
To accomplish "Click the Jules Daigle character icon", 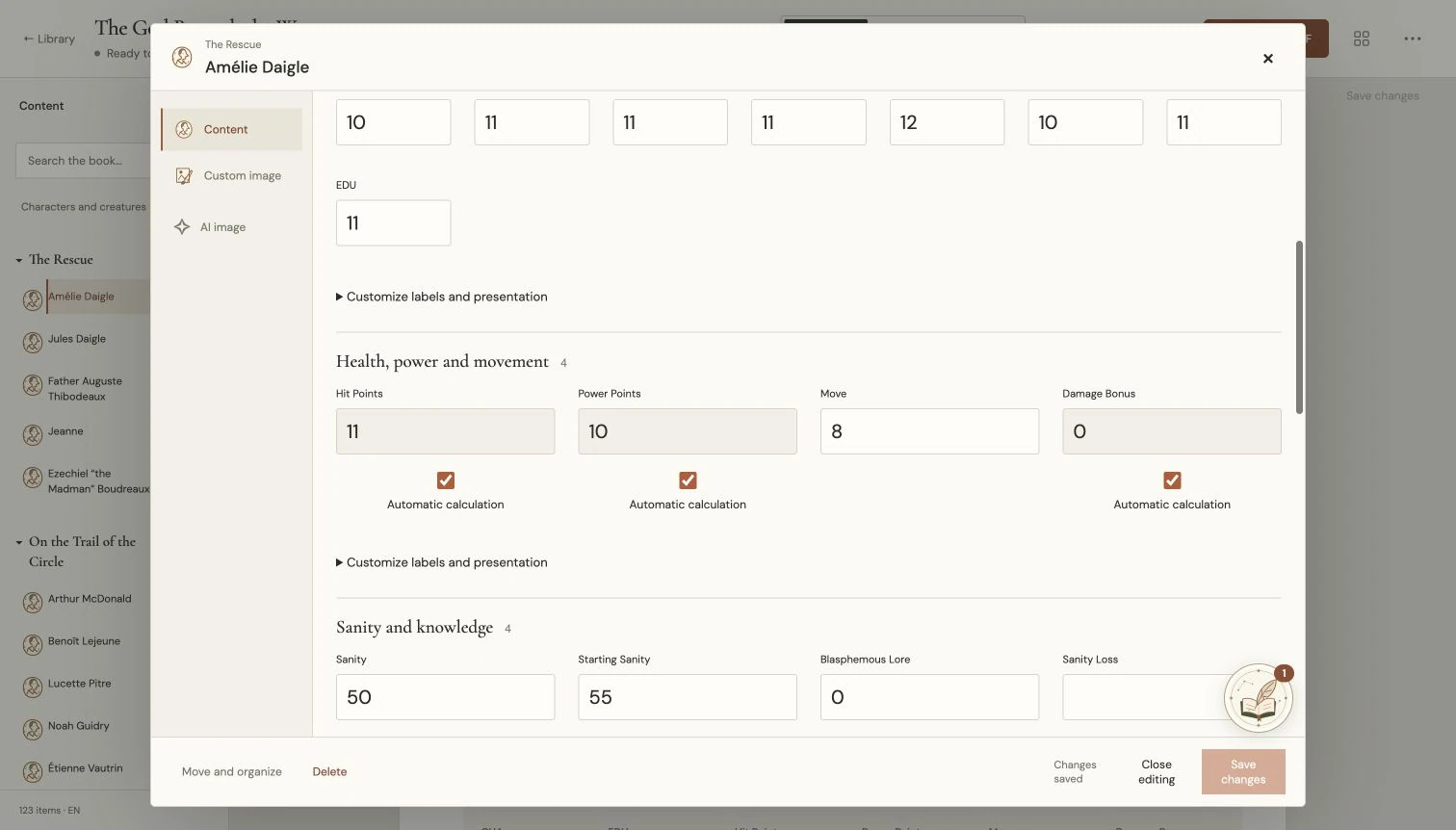I will pyautogui.click(x=33, y=342).
